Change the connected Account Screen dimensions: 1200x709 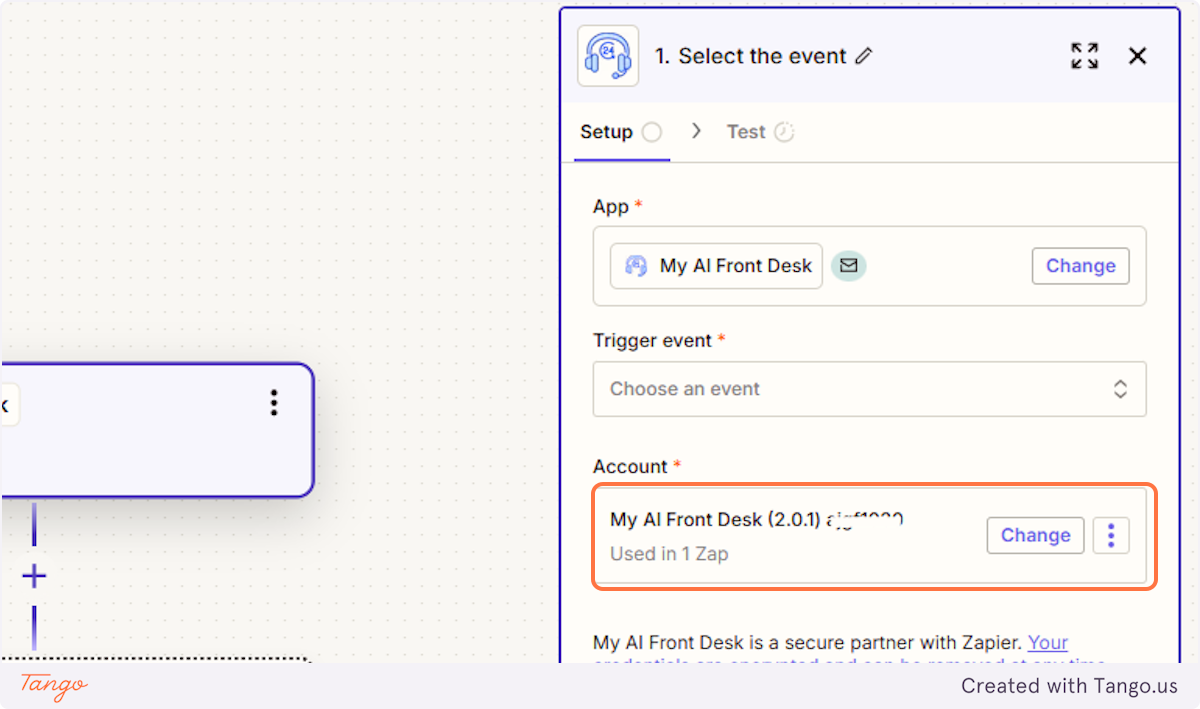(1035, 535)
